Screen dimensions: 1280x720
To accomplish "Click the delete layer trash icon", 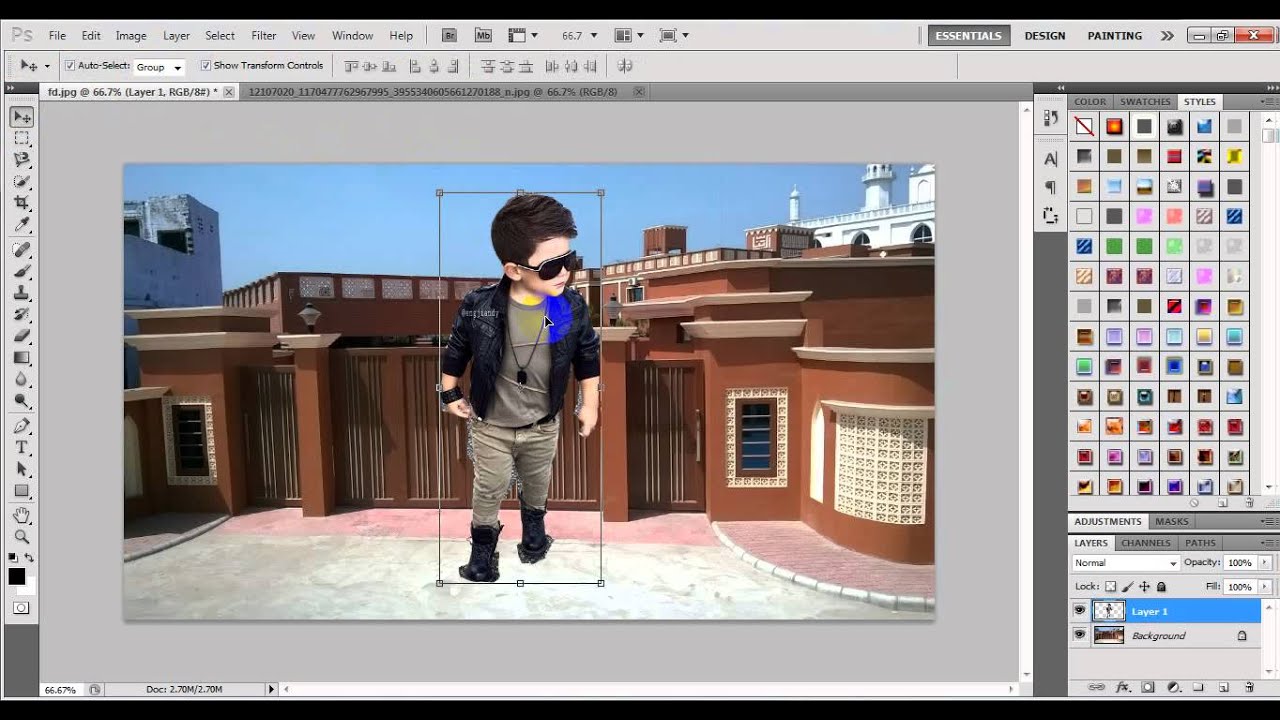I will click(1249, 688).
